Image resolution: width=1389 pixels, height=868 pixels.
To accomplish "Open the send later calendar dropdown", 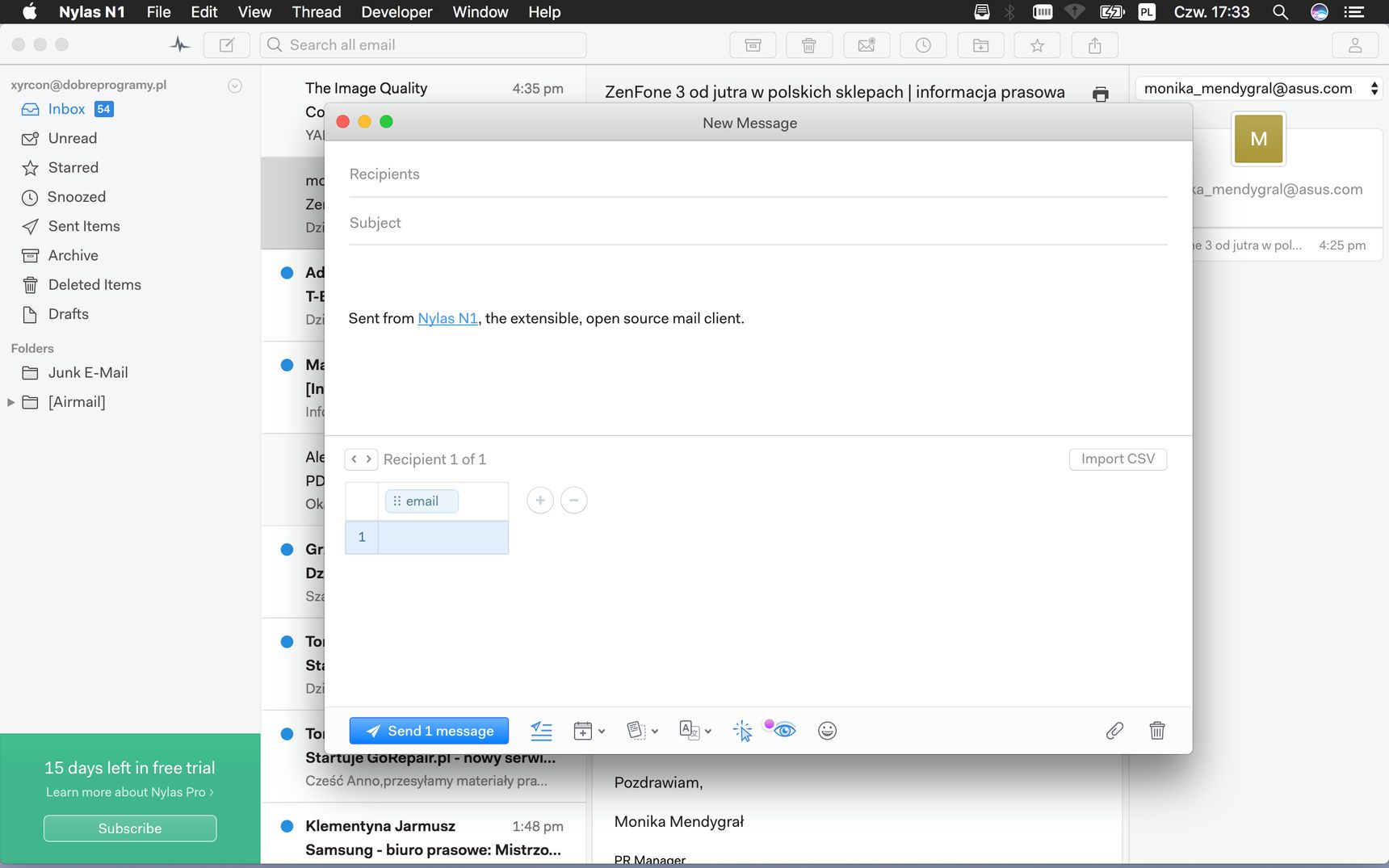I will (x=589, y=731).
